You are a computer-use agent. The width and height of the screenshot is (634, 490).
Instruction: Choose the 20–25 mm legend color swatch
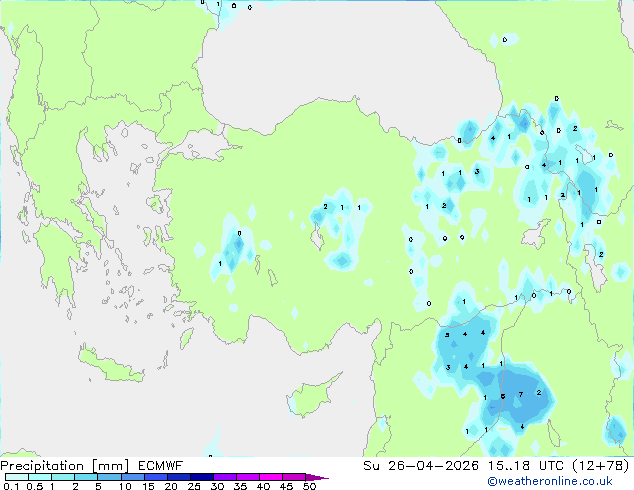(x=178, y=477)
